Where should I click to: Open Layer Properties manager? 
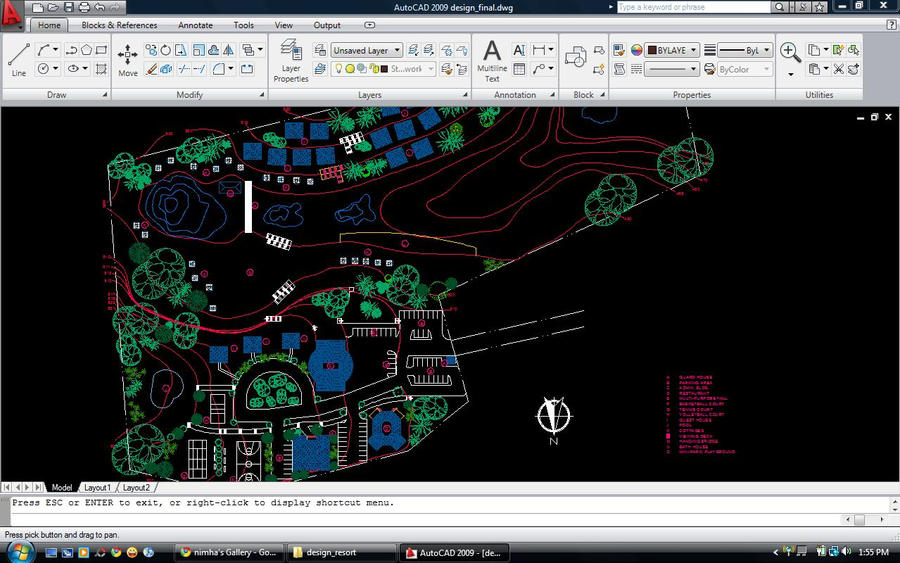pos(291,61)
